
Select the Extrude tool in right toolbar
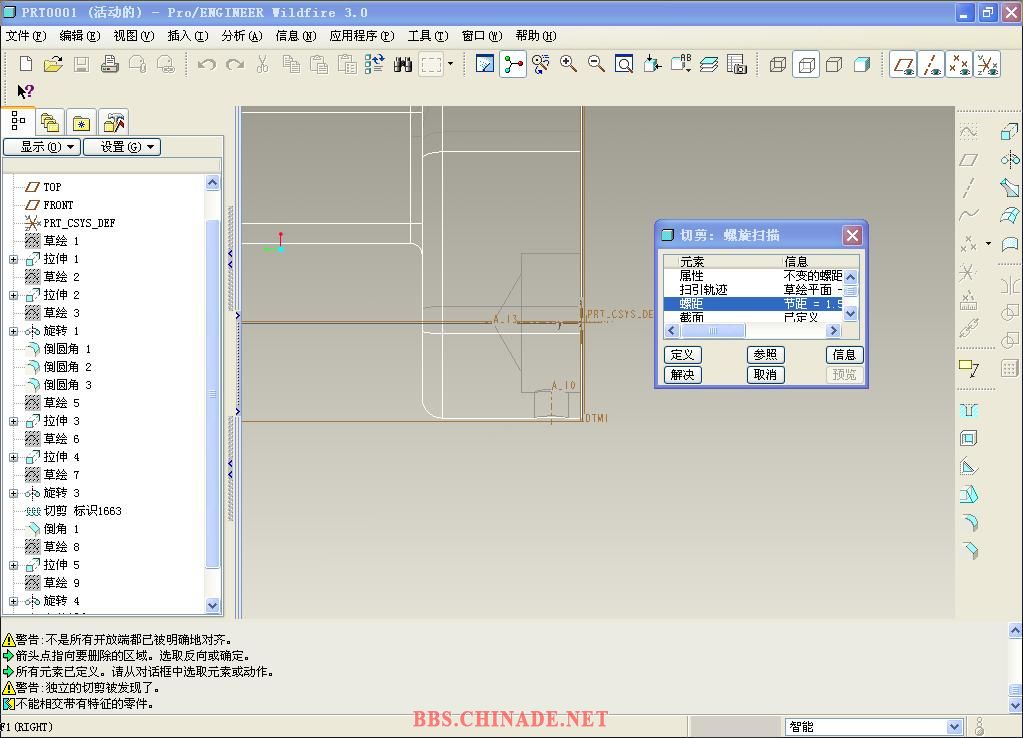click(x=1009, y=132)
